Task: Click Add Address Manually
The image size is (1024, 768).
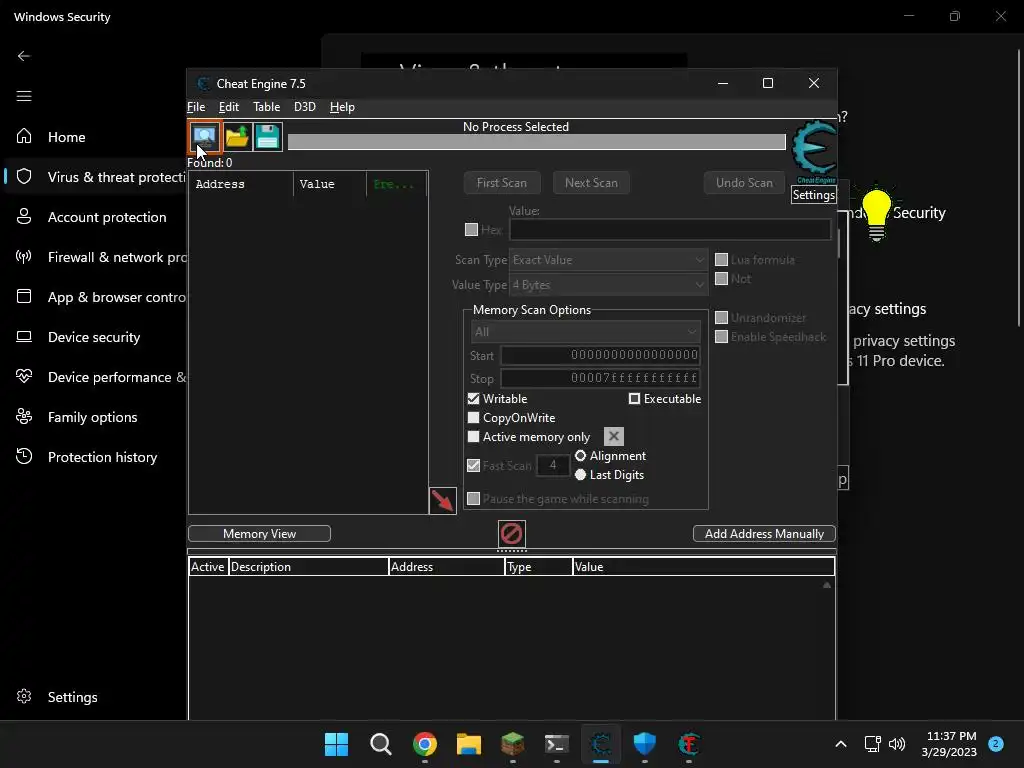Action: tap(764, 534)
